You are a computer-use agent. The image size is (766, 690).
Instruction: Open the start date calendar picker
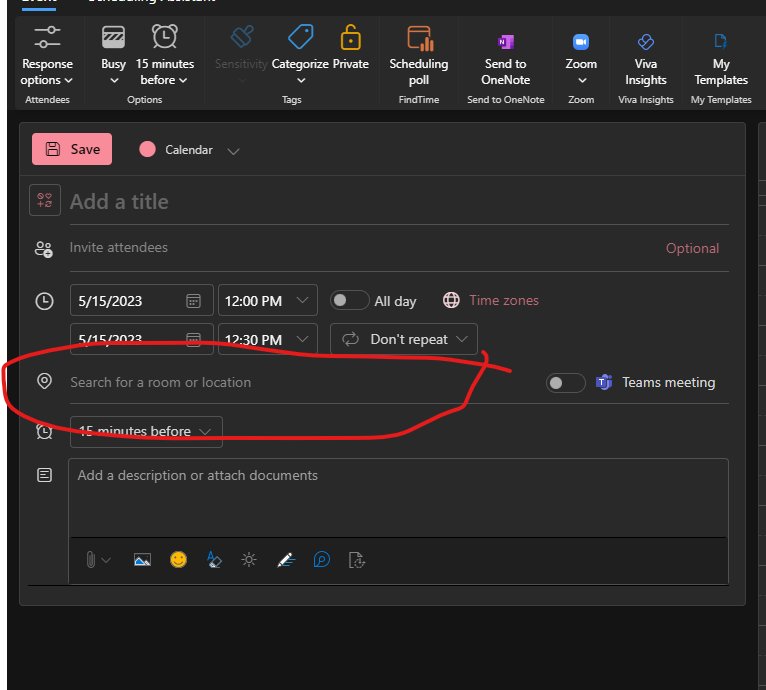[x=193, y=301]
